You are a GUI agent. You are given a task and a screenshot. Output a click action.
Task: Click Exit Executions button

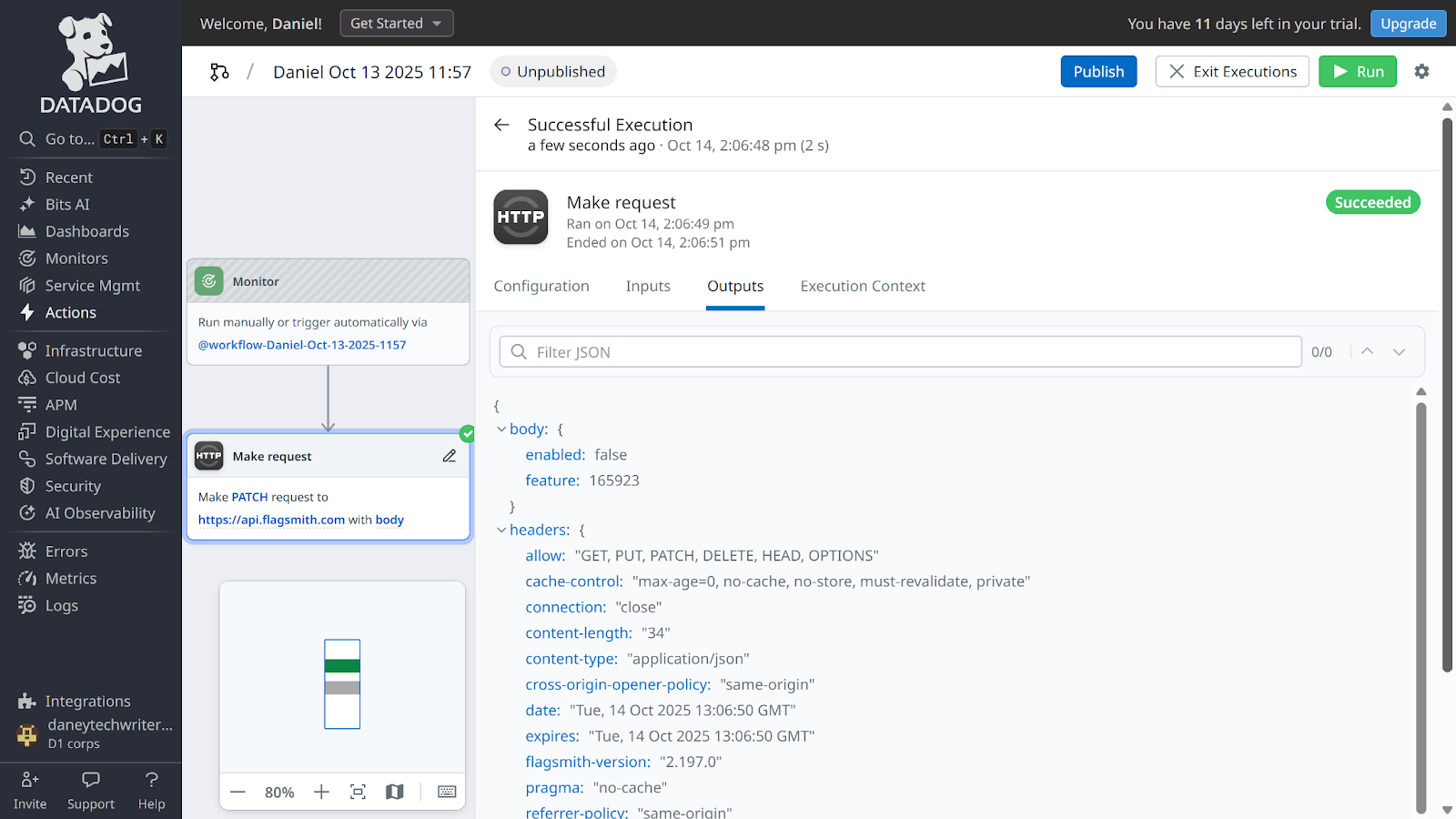pos(1232,72)
